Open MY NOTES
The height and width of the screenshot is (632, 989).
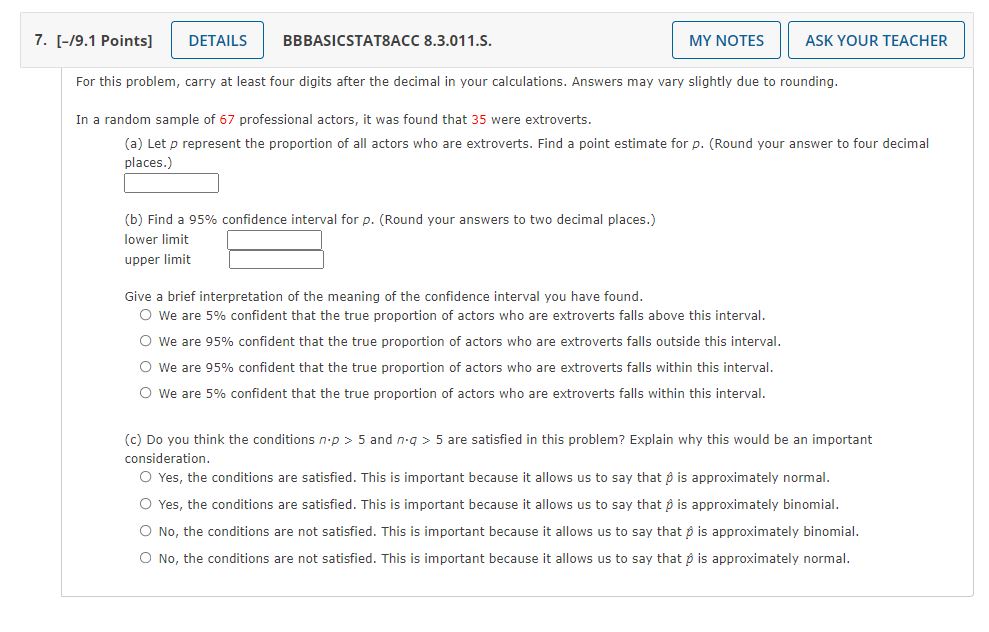click(x=726, y=40)
